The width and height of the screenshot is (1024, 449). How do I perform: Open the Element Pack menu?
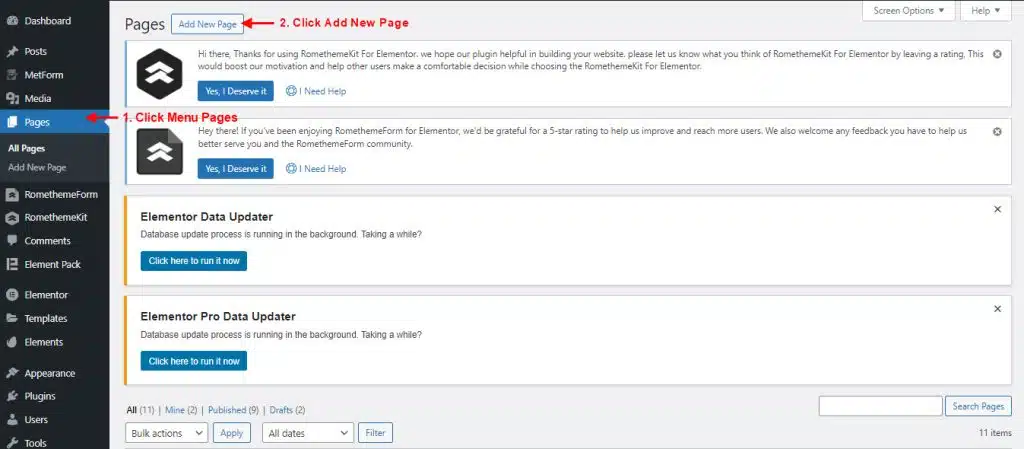pyautogui.click(x=55, y=264)
